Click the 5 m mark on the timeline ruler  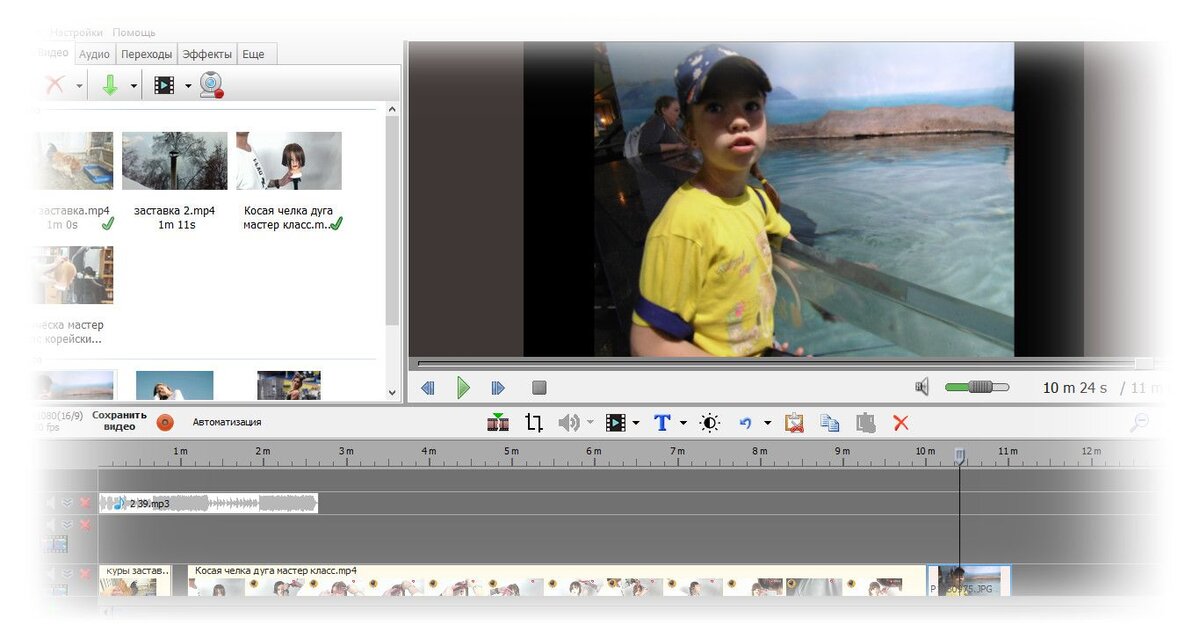[x=511, y=452]
